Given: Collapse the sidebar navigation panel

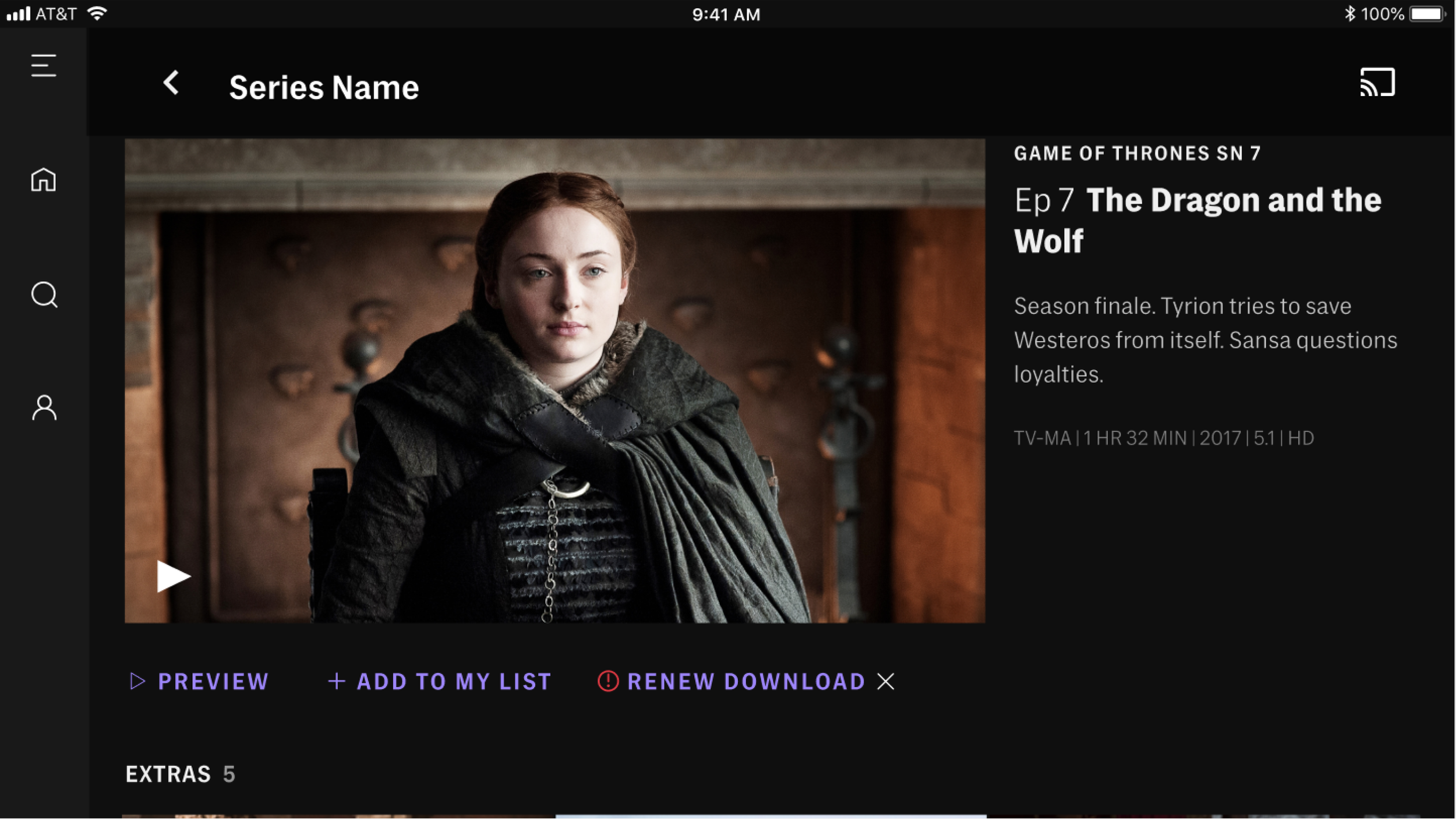Looking at the screenshot, I should coord(43,66).
